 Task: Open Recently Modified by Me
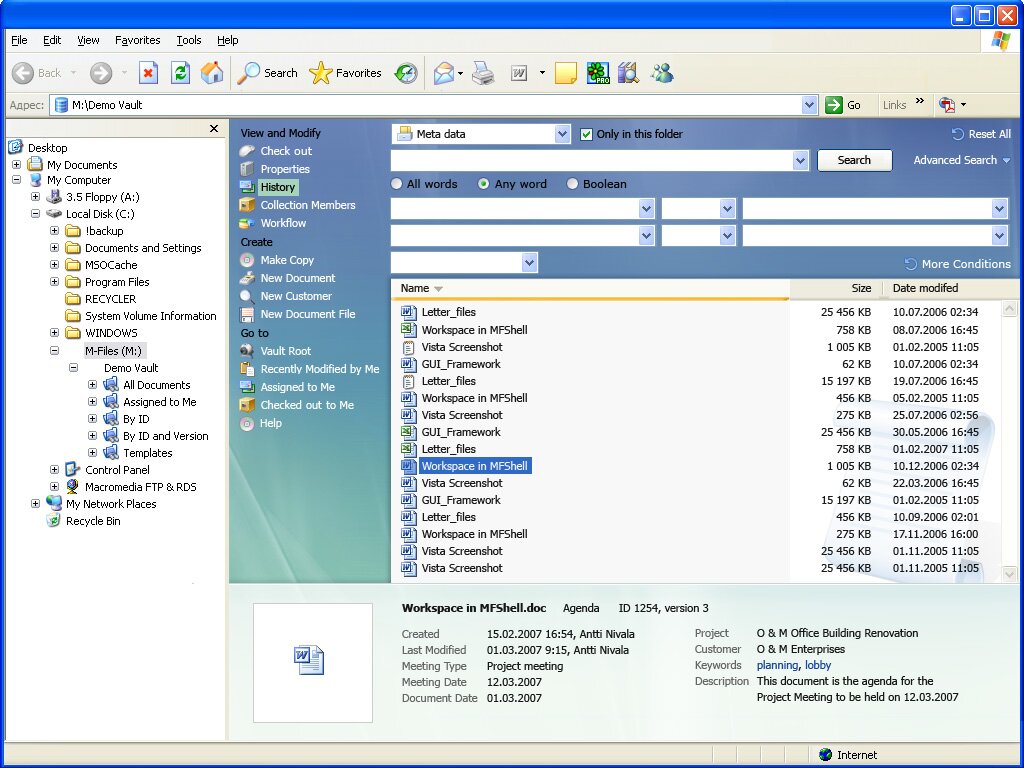pyautogui.click(x=320, y=369)
